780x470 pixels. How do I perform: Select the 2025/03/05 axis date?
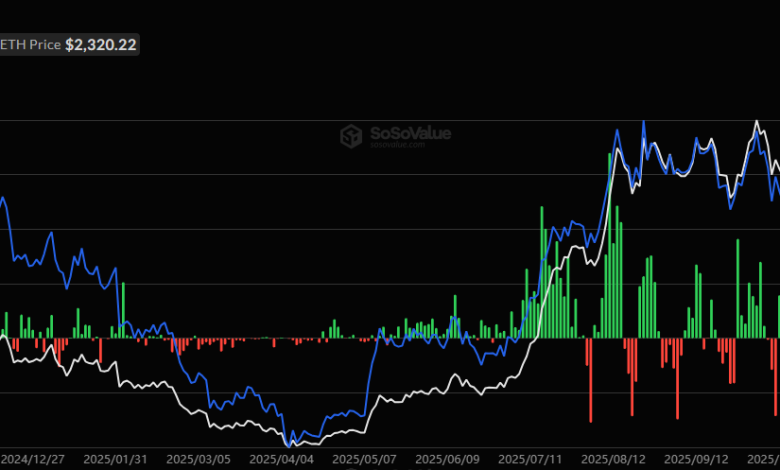[201, 458]
